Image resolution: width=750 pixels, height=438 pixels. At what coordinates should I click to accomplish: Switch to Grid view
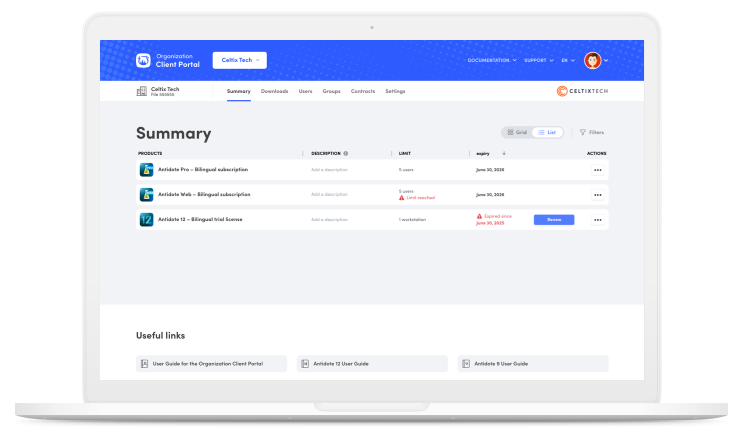point(517,132)
